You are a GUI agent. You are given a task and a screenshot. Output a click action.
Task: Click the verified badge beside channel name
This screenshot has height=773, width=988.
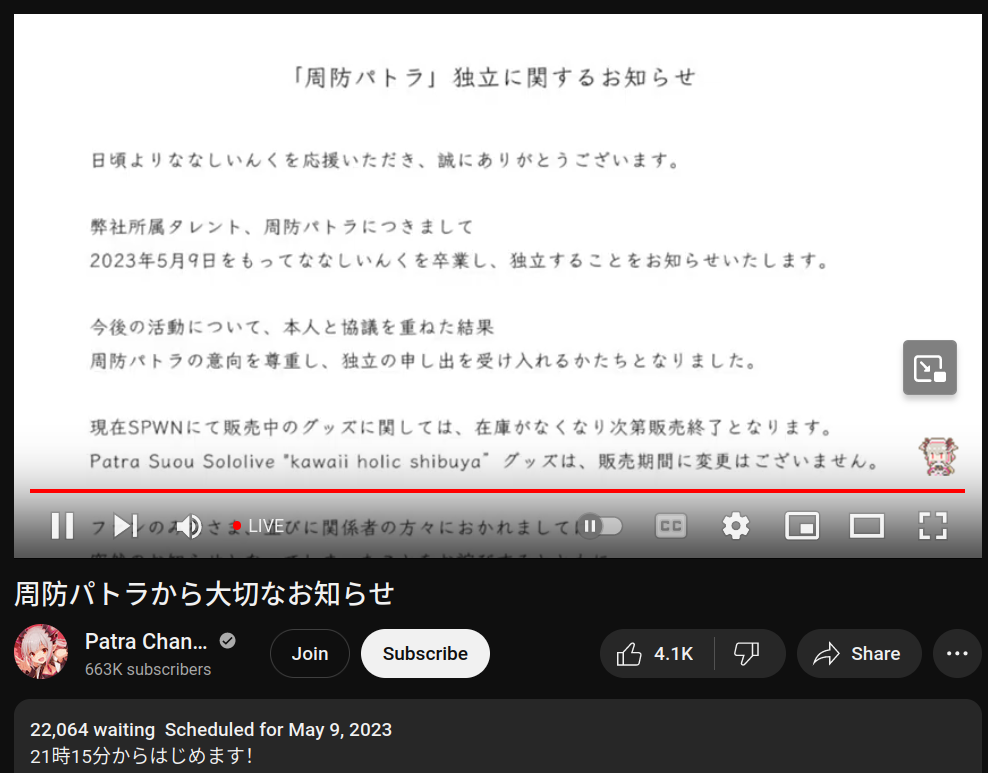coord(227,641)
